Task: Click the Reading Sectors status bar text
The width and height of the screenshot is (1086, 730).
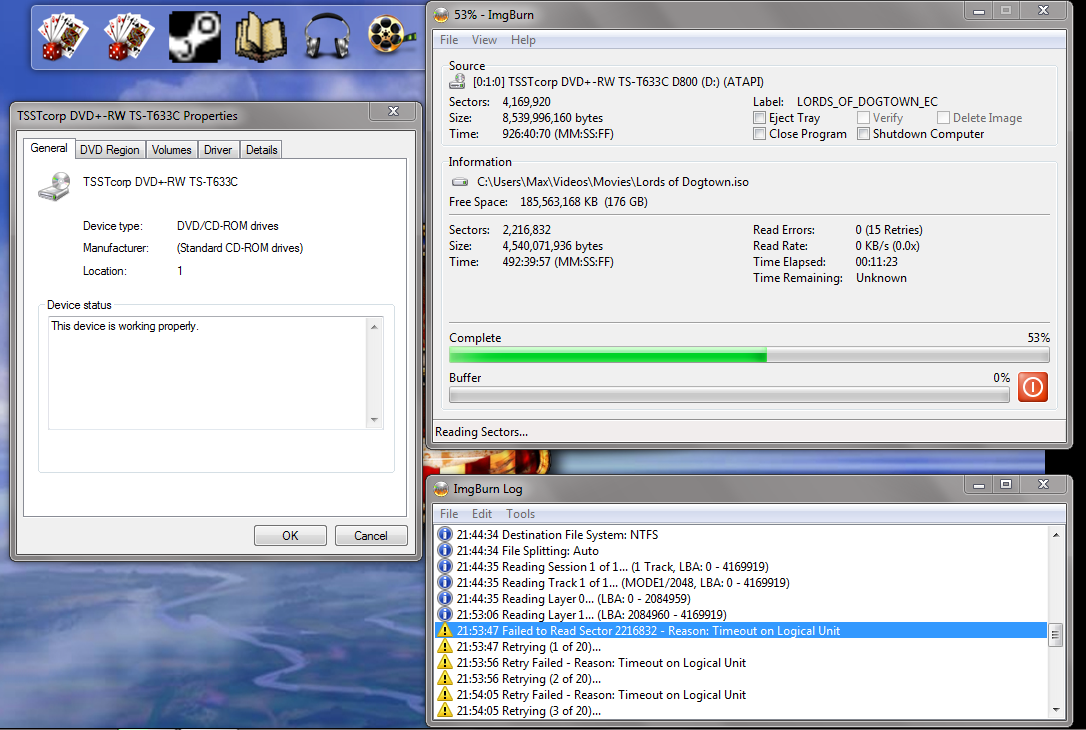Action: (481, 431)
